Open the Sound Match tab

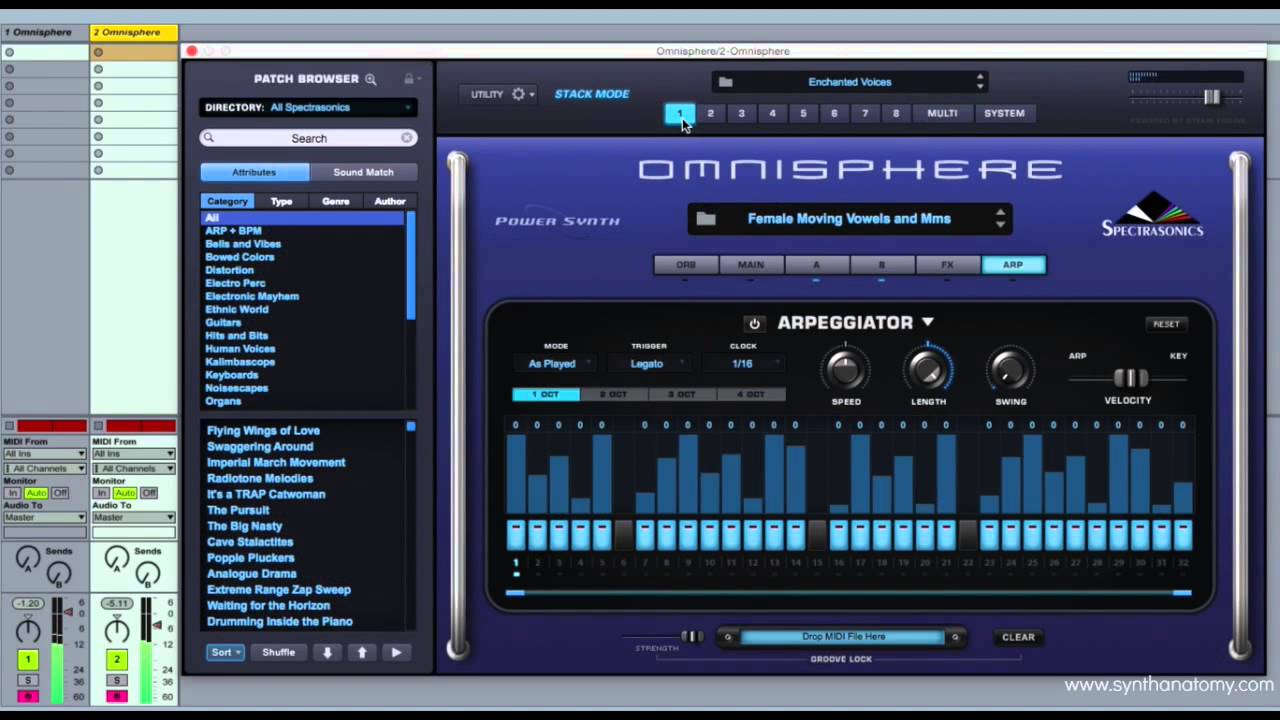363,172
